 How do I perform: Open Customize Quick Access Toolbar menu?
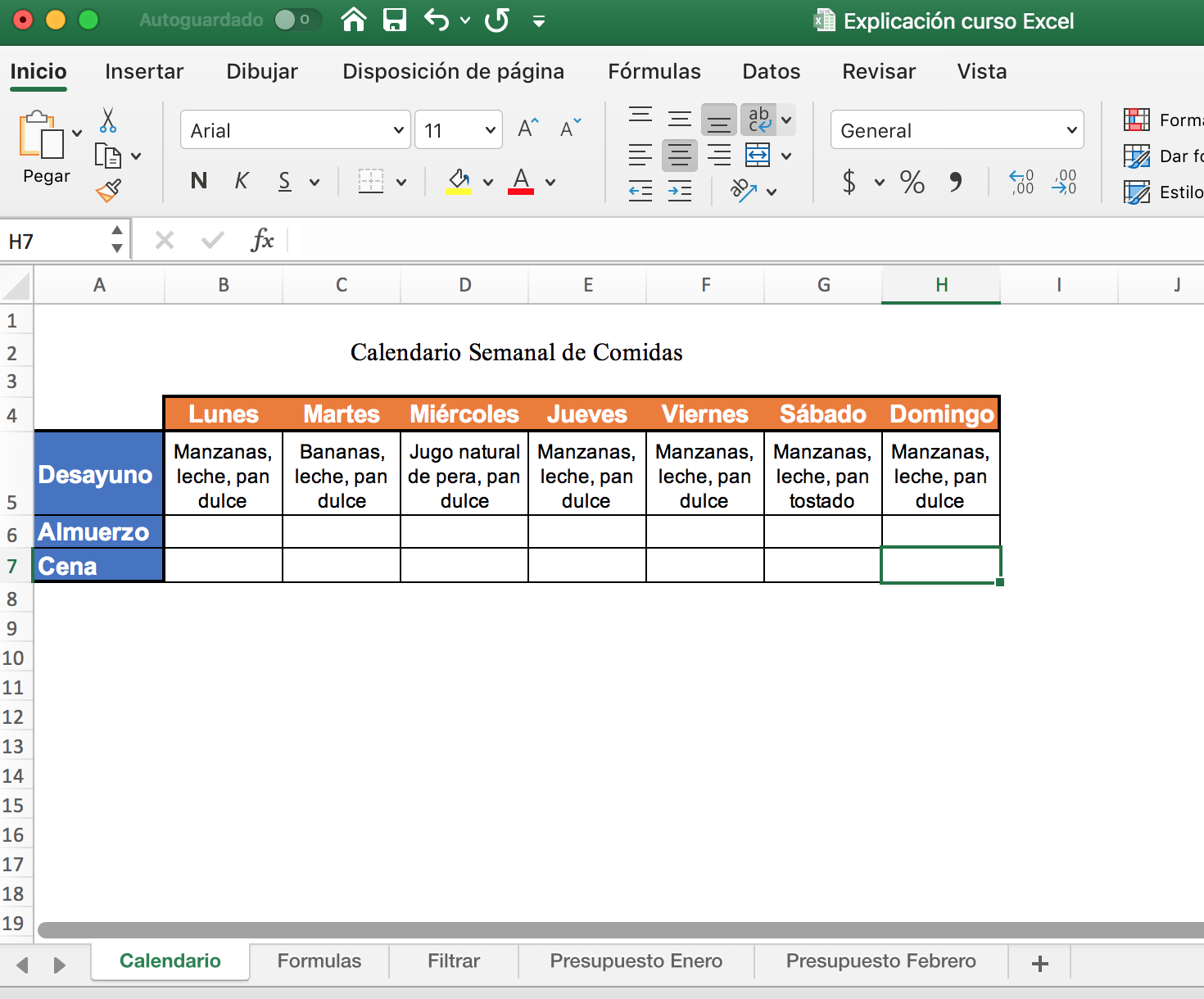[539, 21]
